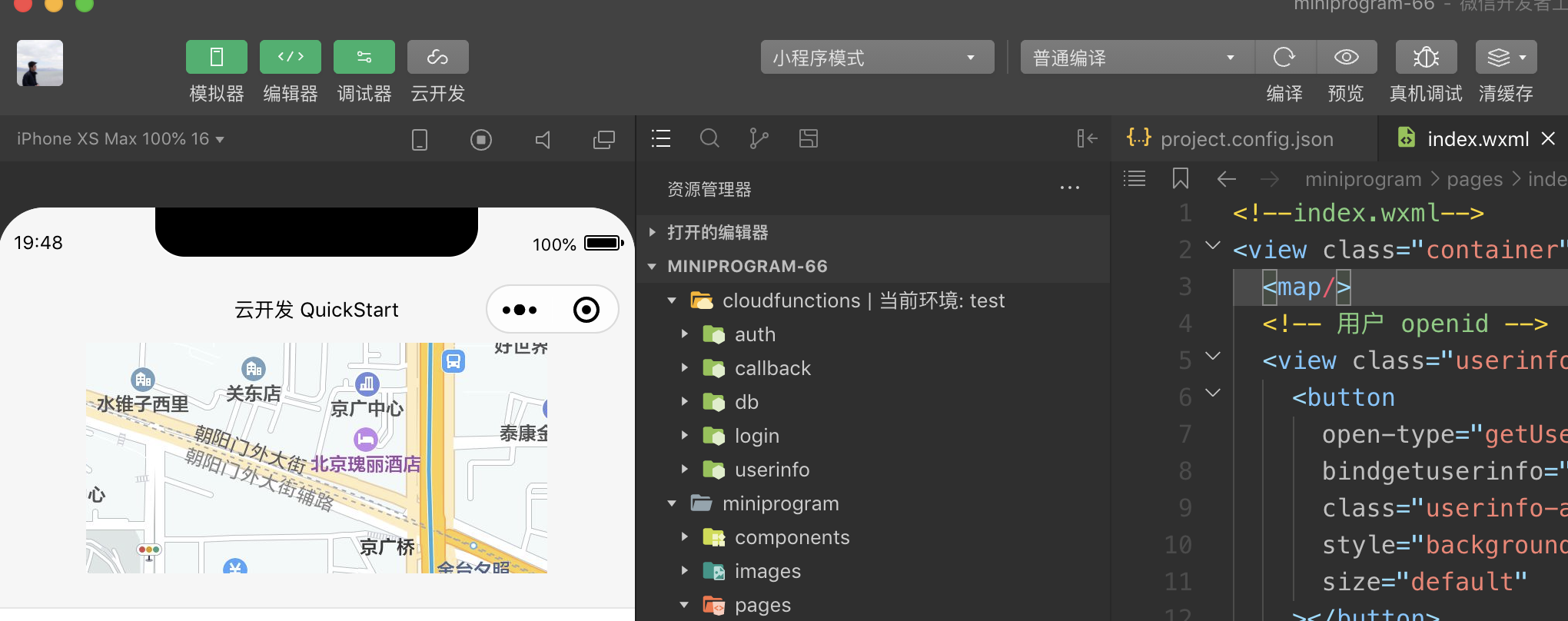Open 云开发 cloud development console

(x=437, y=58)
